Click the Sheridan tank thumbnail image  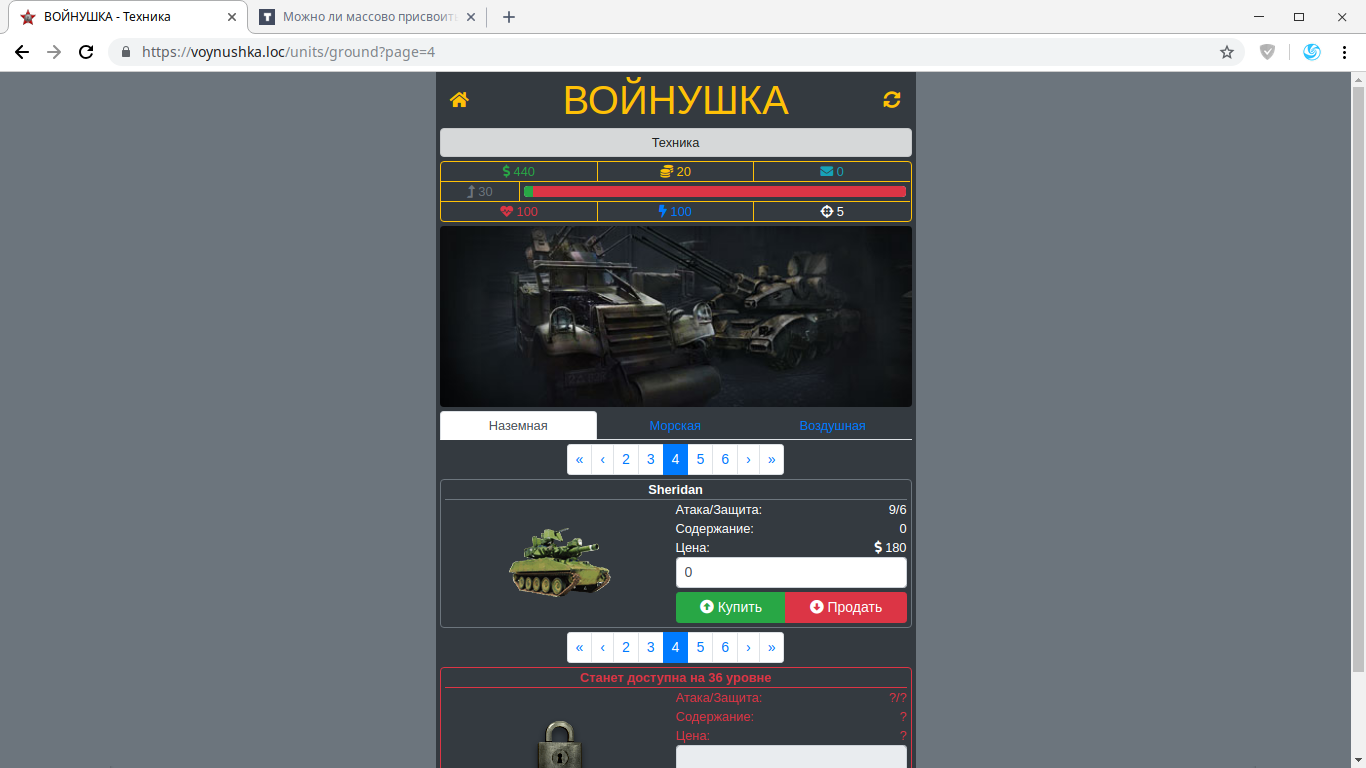(x=559, y=562)
